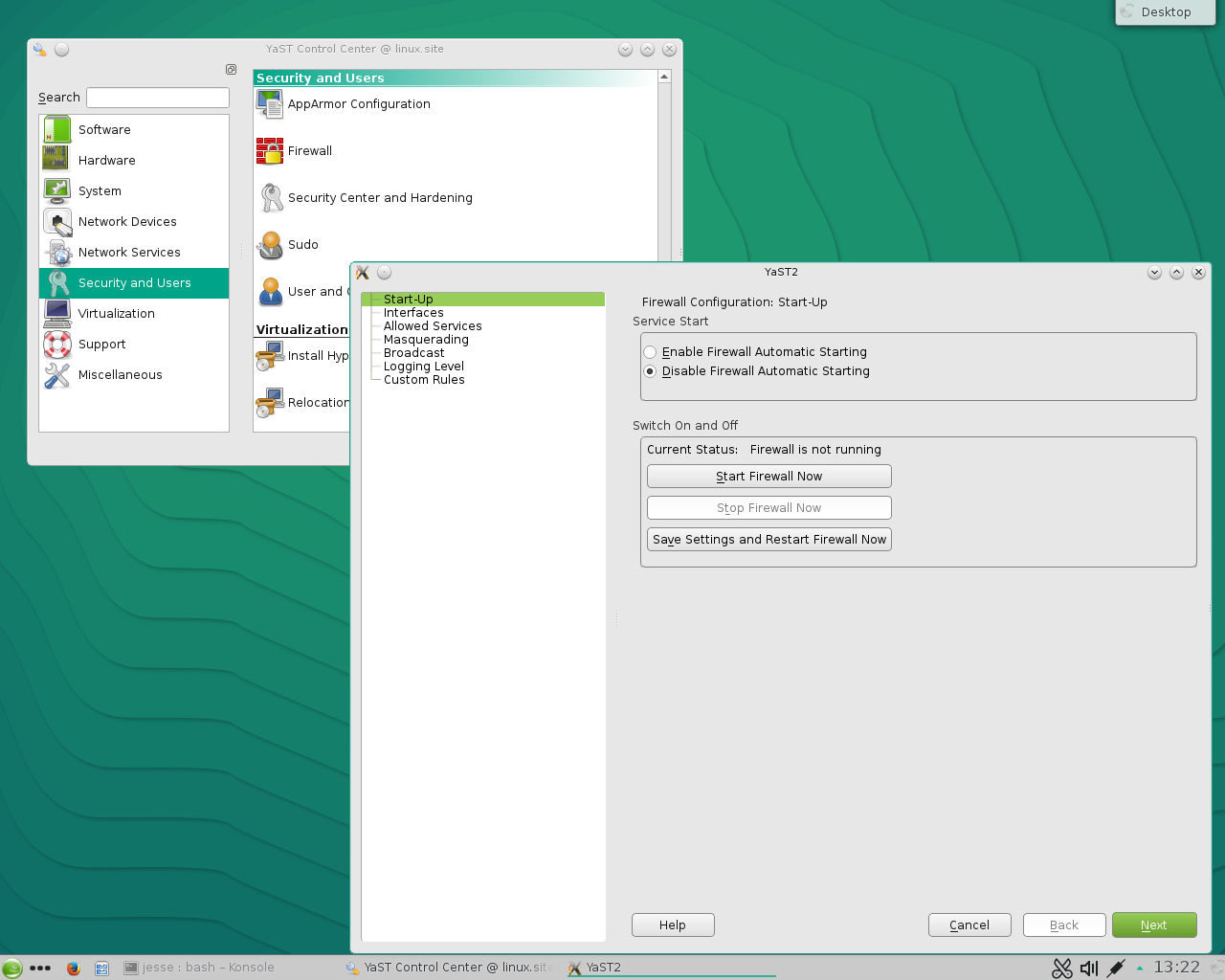
Task: Click the Network Services label
Action: click(x=129, y=252)
